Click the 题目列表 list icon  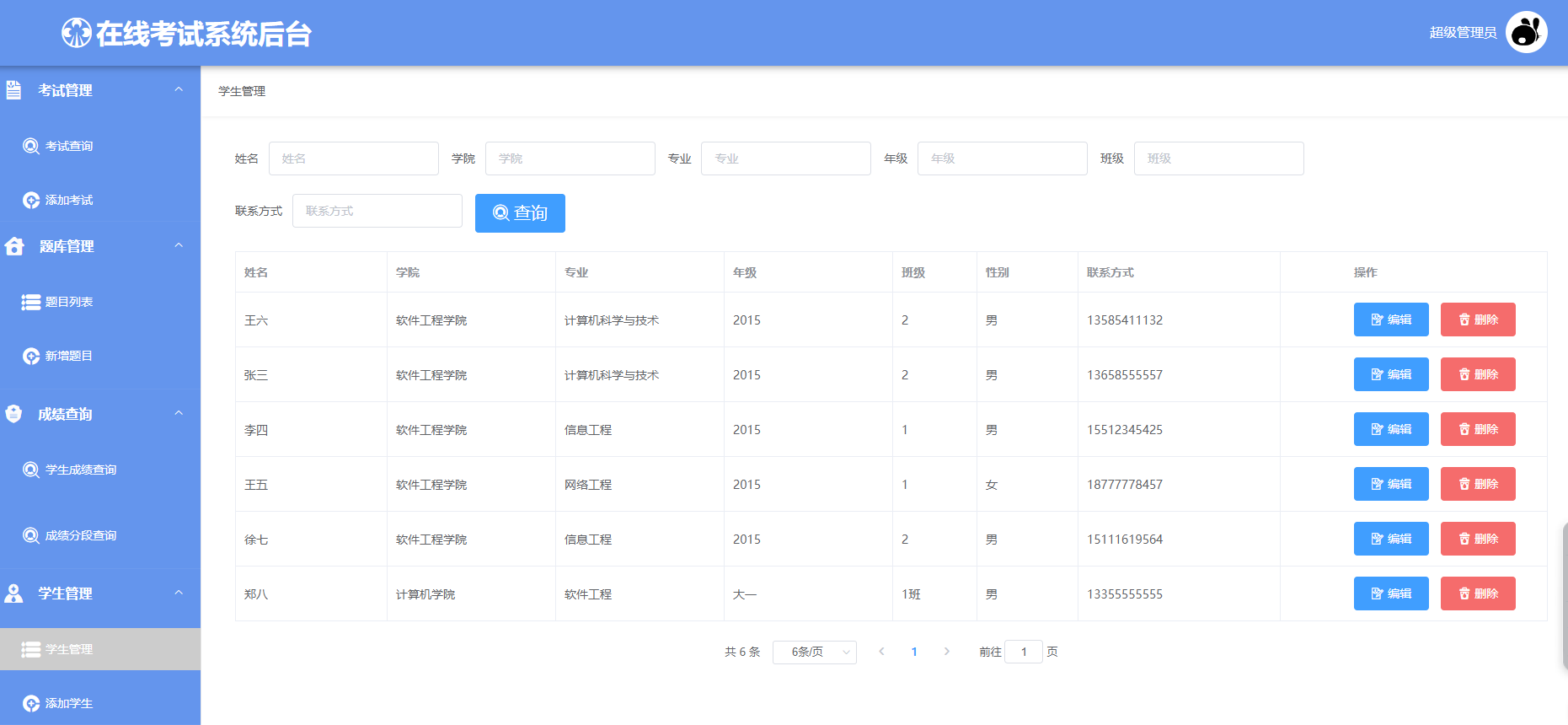pos(31,302)
